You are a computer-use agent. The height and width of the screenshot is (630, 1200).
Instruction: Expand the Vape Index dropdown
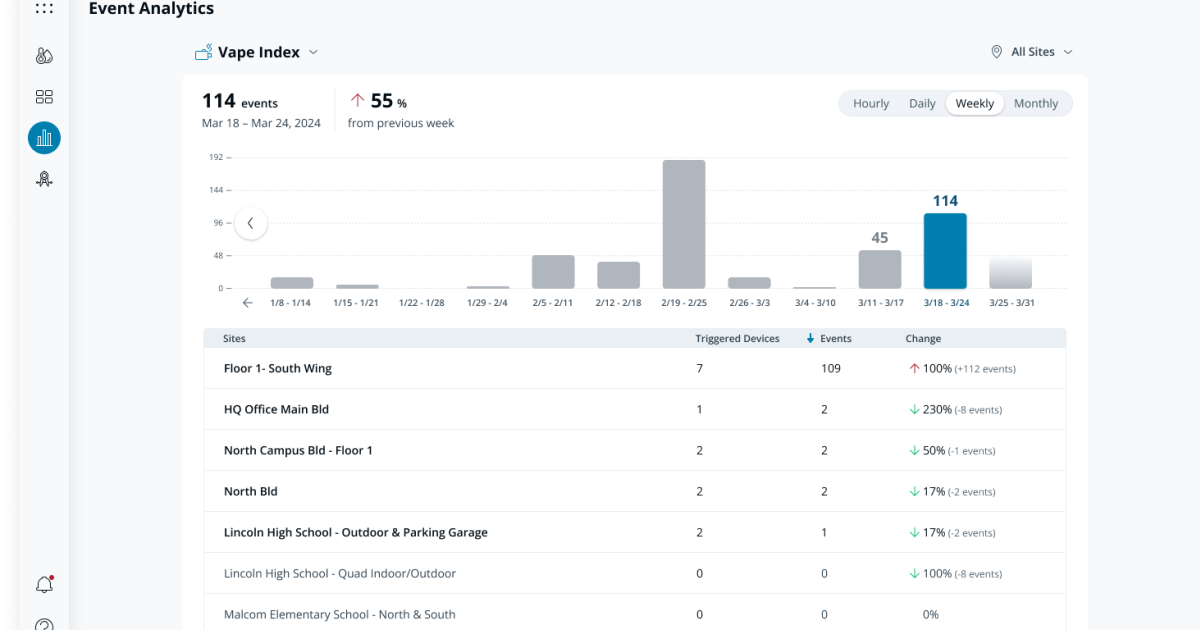(x=313, y=52)
